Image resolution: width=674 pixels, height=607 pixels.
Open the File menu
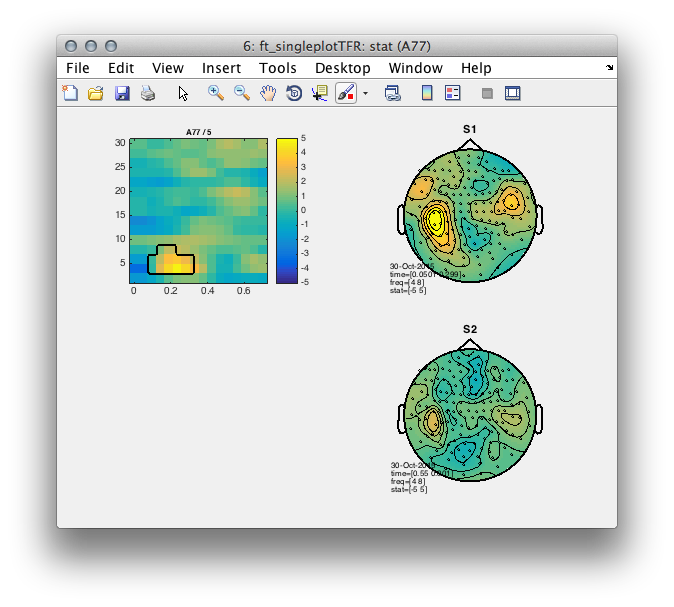click(78, 68)
